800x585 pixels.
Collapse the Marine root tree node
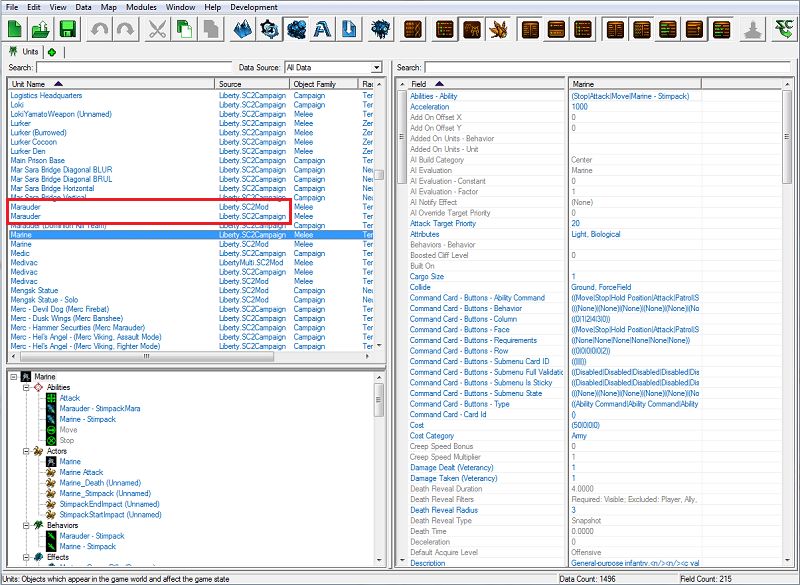pyautogui.click(x=14, y=377)
